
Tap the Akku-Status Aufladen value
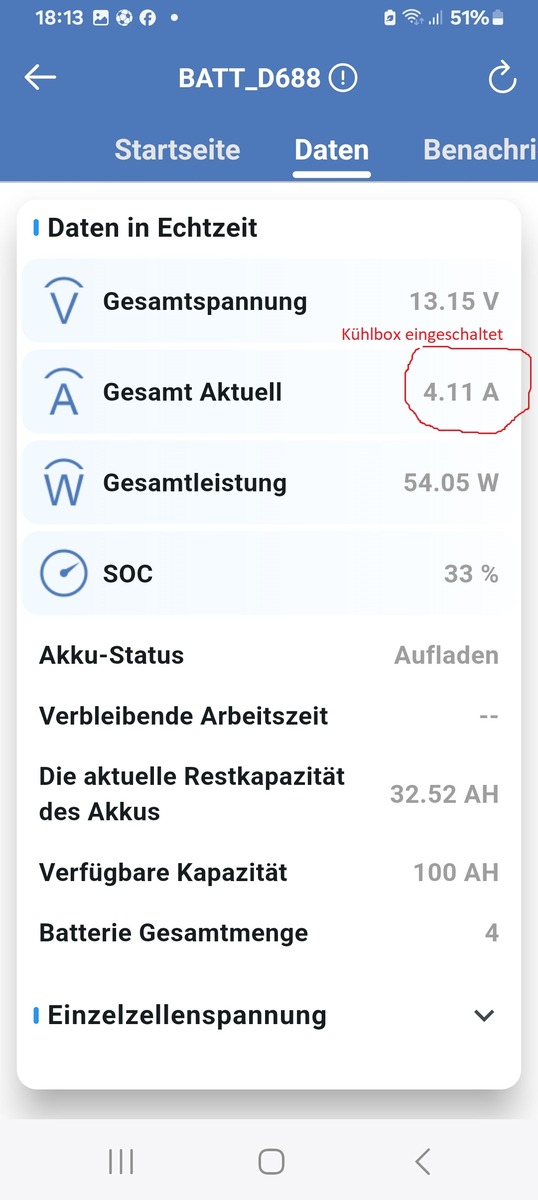[x=446, y=656]
